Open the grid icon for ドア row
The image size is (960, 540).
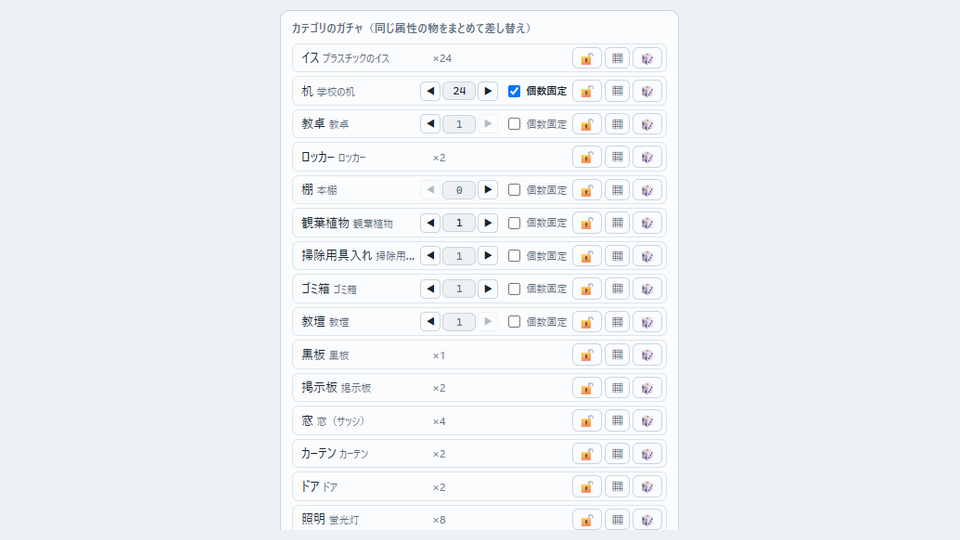(617, 487)
